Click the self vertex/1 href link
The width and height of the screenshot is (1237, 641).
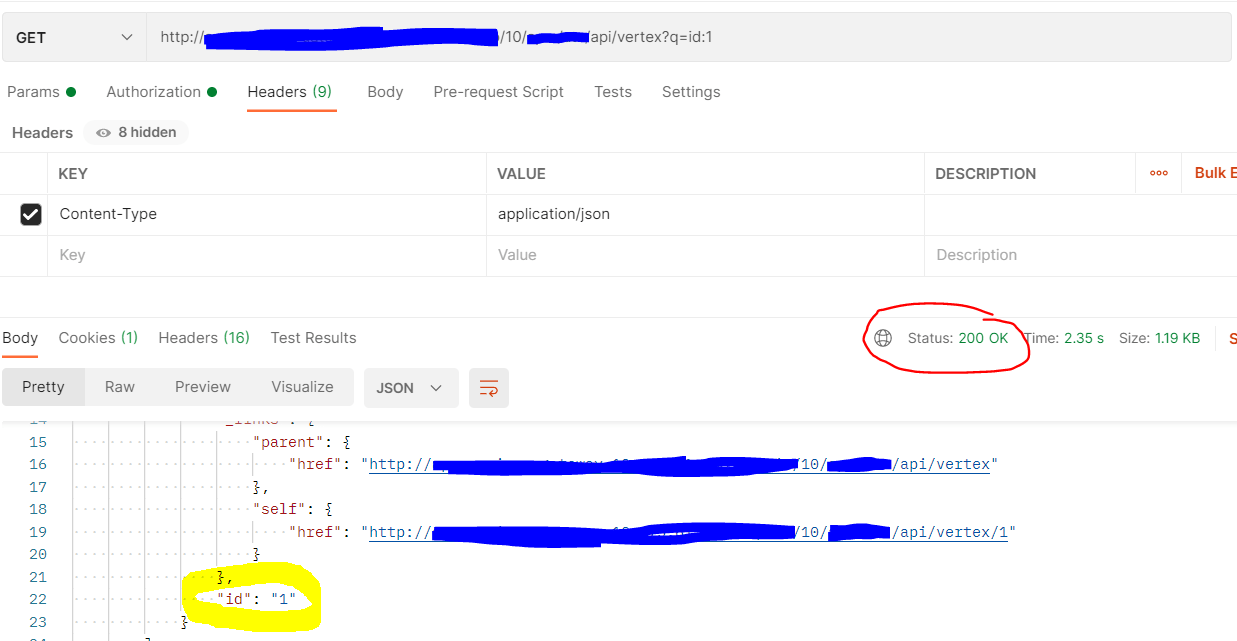pyautogui.click(x=690, y=531)
